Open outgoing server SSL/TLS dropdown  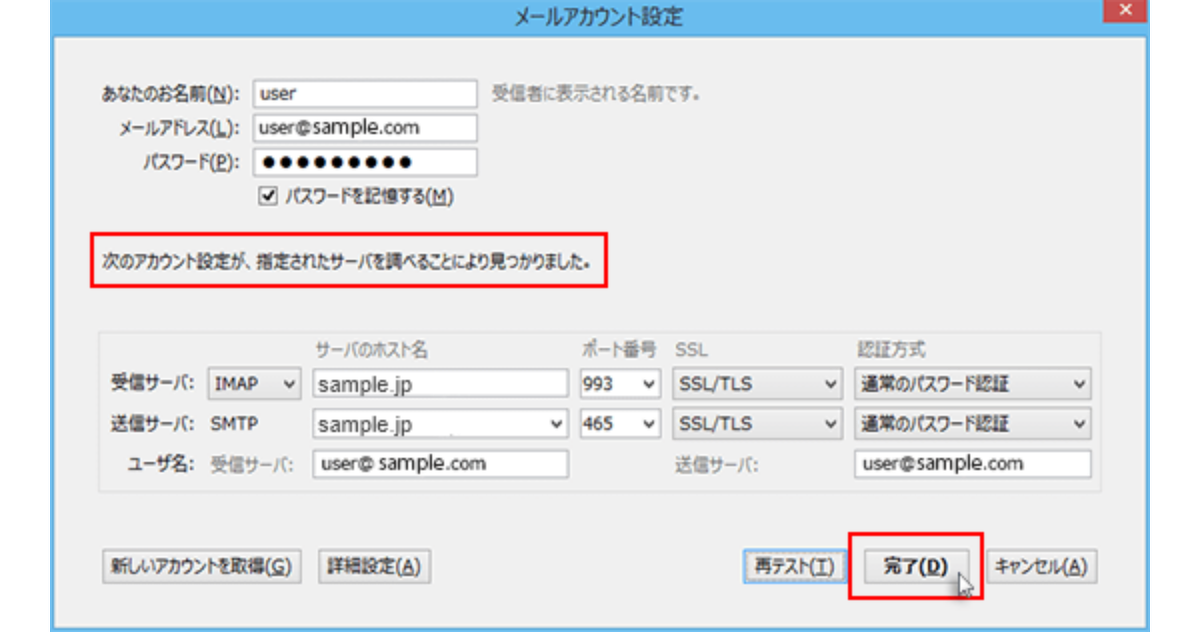coord(756,424)
